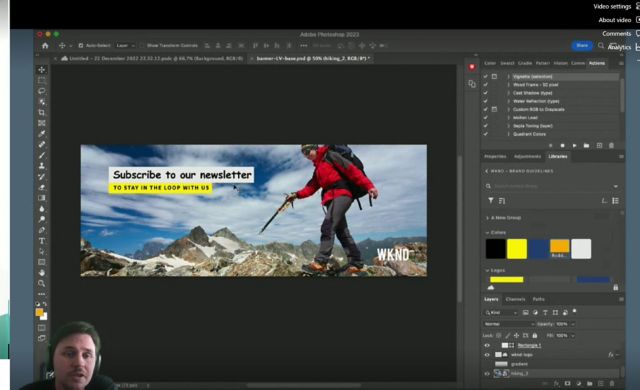Image resolution: width=640 pixels, height=390 pixels.
Task: Click the play action button in Actions panel
Action: (574, 146)
